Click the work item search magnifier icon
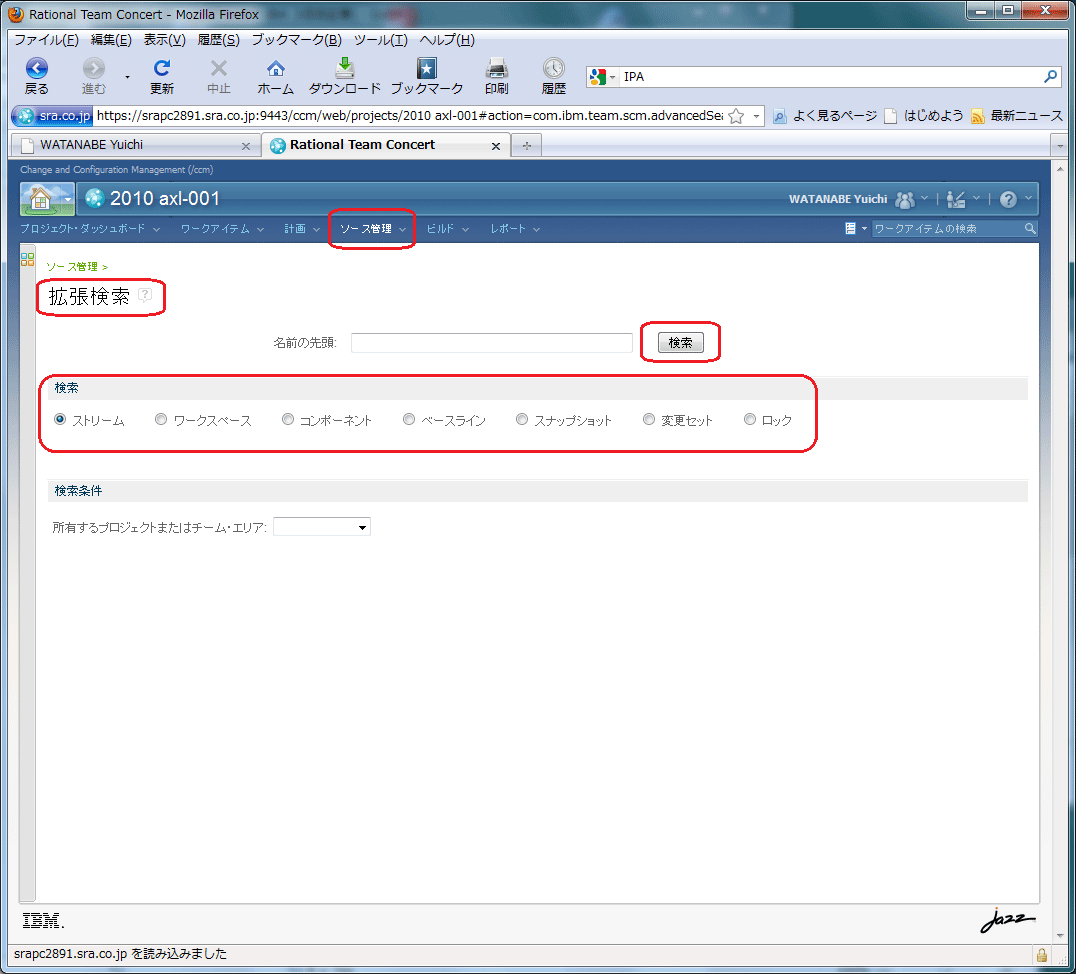The image size is (1076, 974). pos(1029,229)
